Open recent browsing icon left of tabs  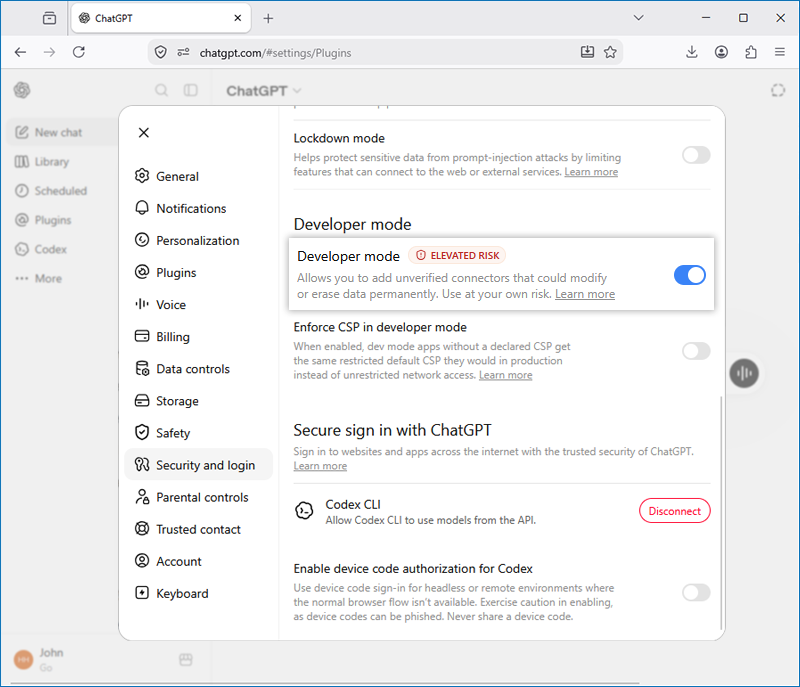(x=49, y=18)
